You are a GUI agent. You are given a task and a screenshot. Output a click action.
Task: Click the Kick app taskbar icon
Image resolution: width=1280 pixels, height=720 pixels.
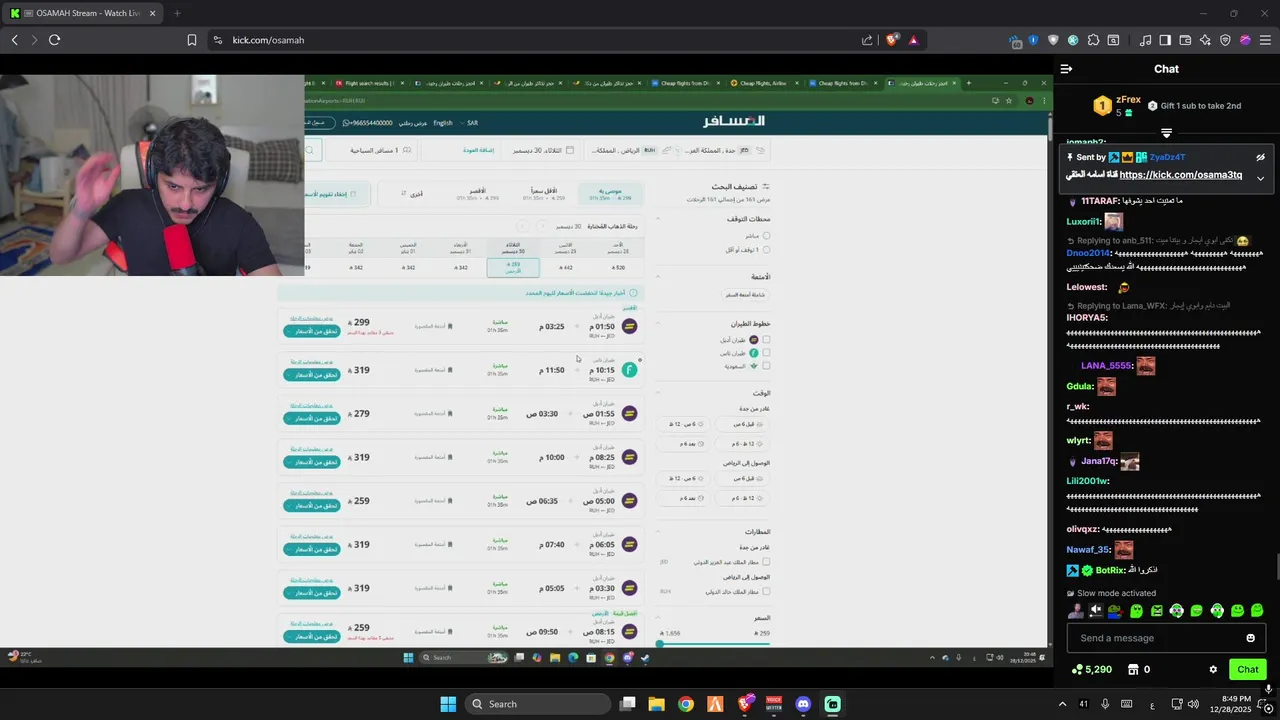(x=832, y=704)
